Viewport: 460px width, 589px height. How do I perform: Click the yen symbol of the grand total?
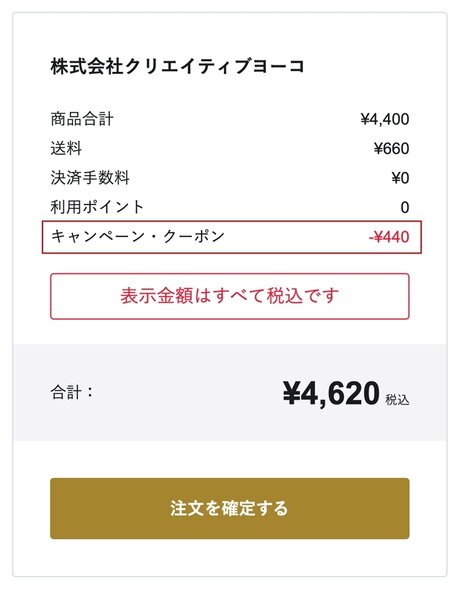(x=291, y=393)
